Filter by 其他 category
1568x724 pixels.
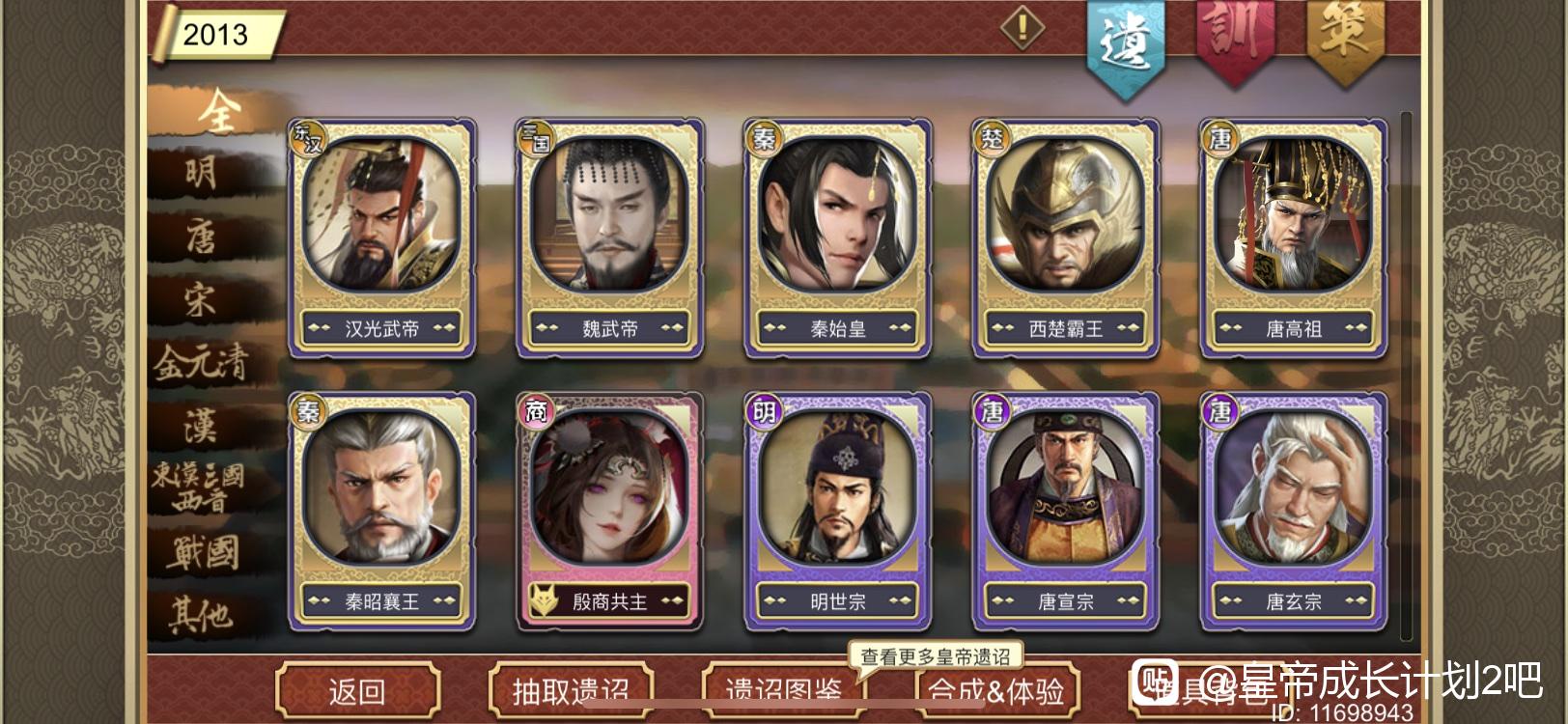point(201,615)
